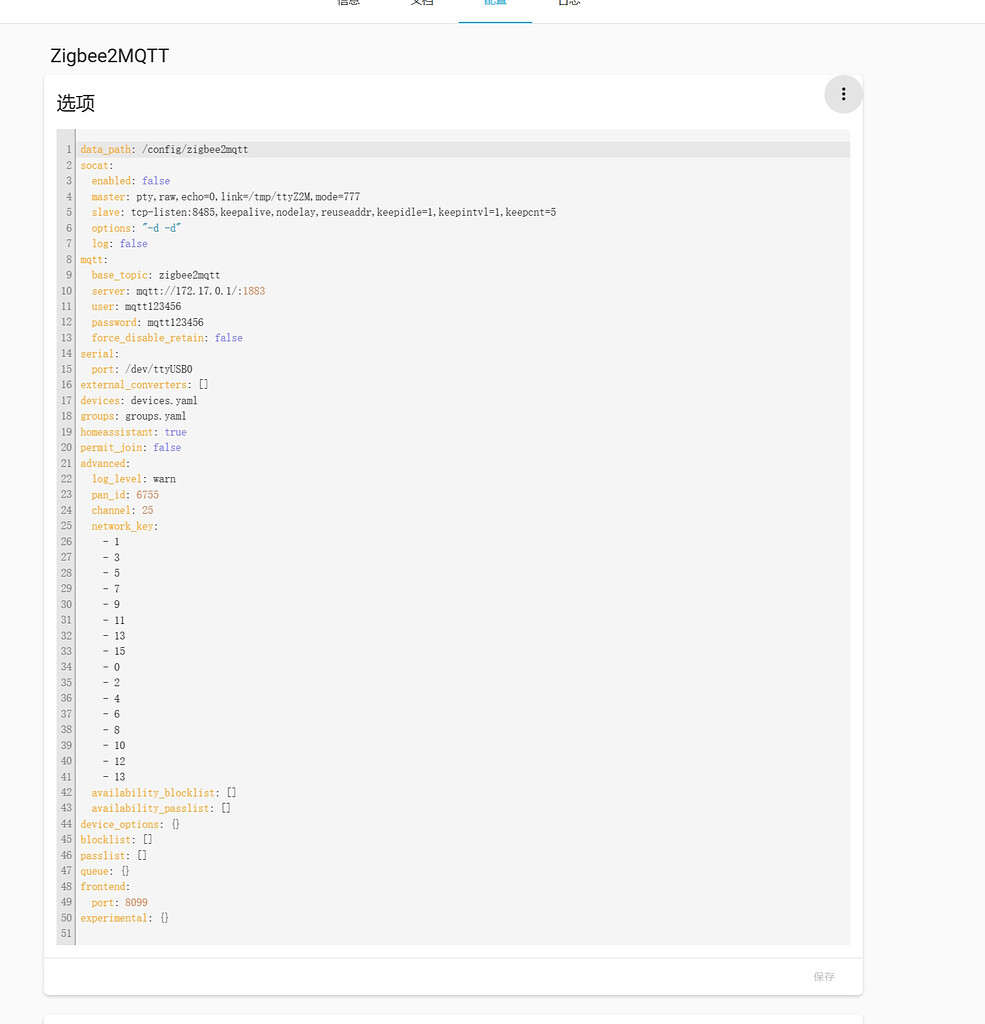Click the 'external_converters: []' line
Viewport: 985px width, 1024px height.
click(x=144, y=385)
